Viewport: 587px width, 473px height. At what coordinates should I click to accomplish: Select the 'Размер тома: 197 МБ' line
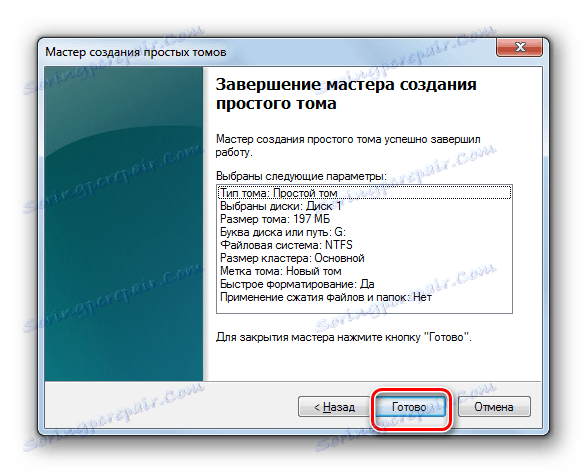click(364, 219)
